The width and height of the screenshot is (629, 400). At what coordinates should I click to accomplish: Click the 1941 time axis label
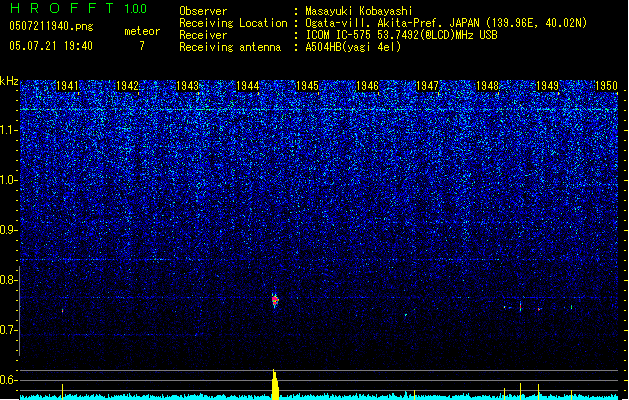[x=67, y=86]
